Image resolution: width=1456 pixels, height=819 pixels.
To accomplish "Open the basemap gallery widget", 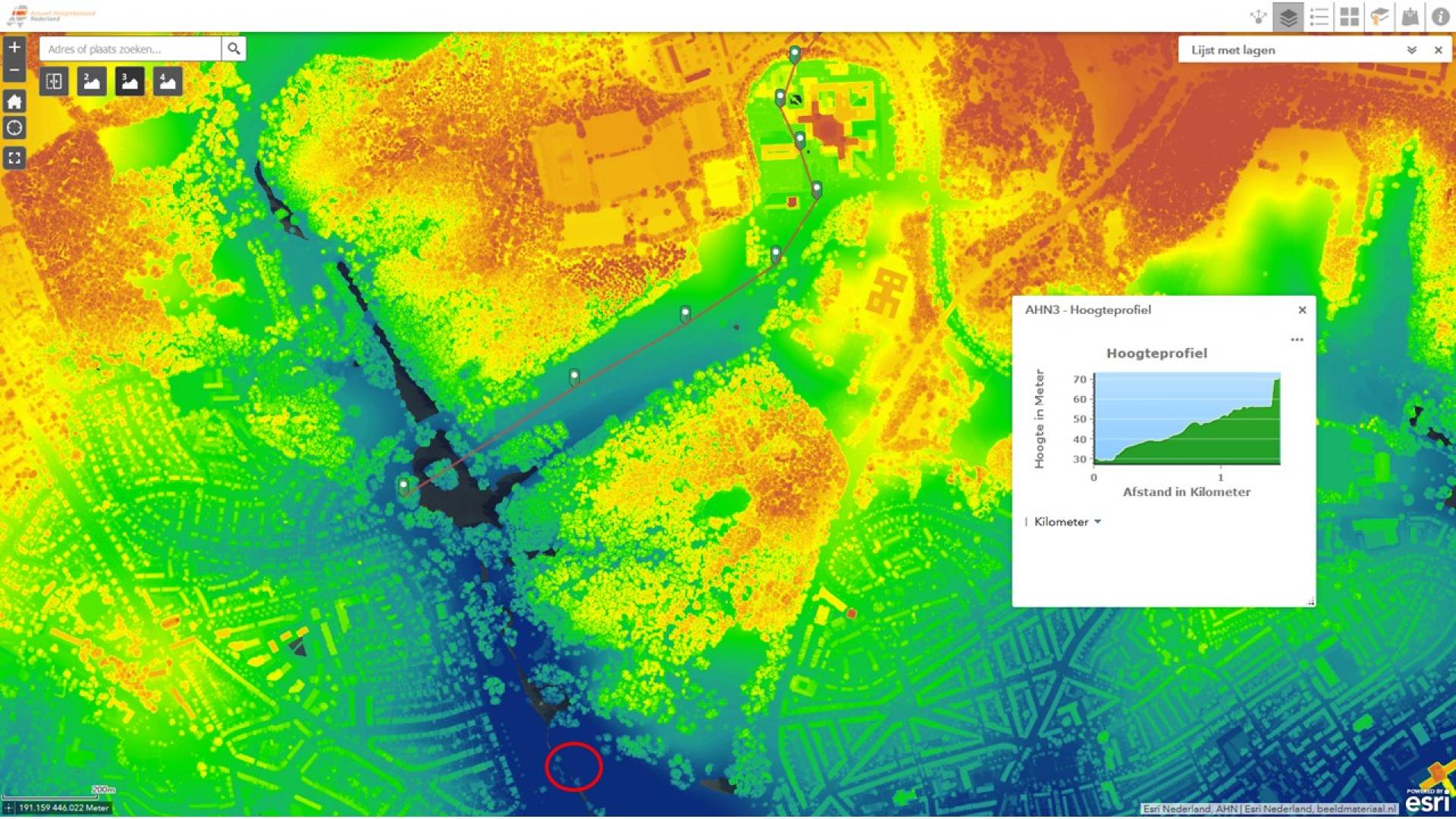I will pos(1349,17).
